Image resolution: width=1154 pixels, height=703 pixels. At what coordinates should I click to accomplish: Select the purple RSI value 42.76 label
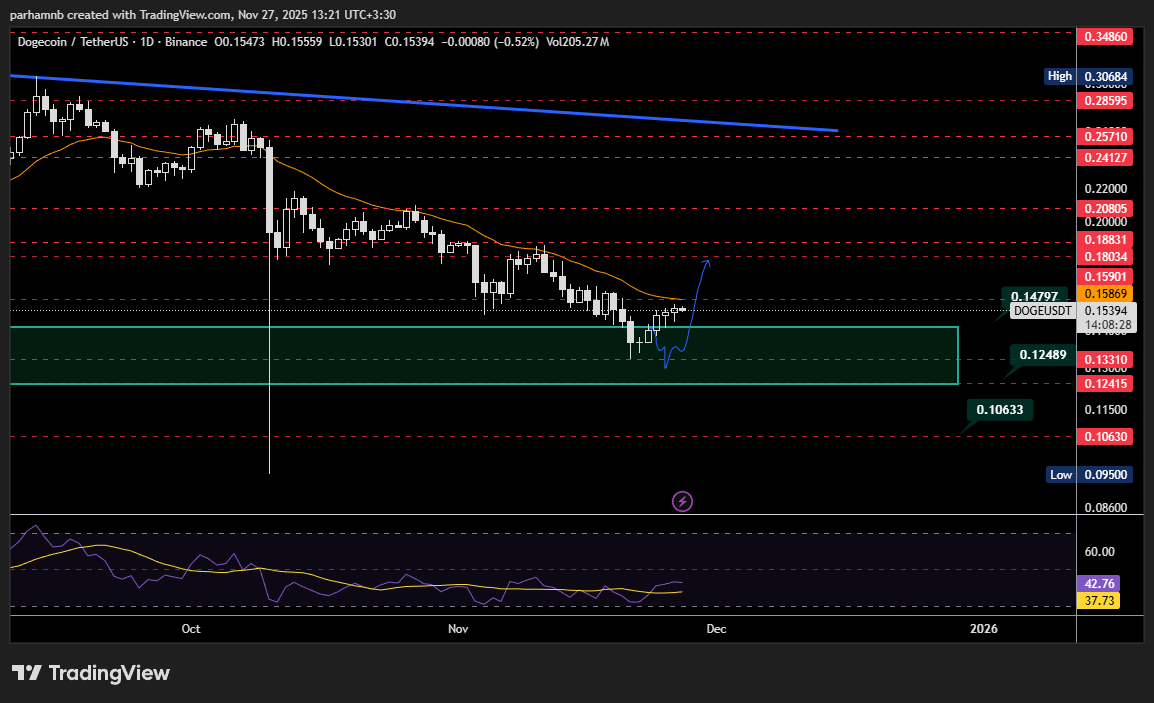tap(1100, 584)
